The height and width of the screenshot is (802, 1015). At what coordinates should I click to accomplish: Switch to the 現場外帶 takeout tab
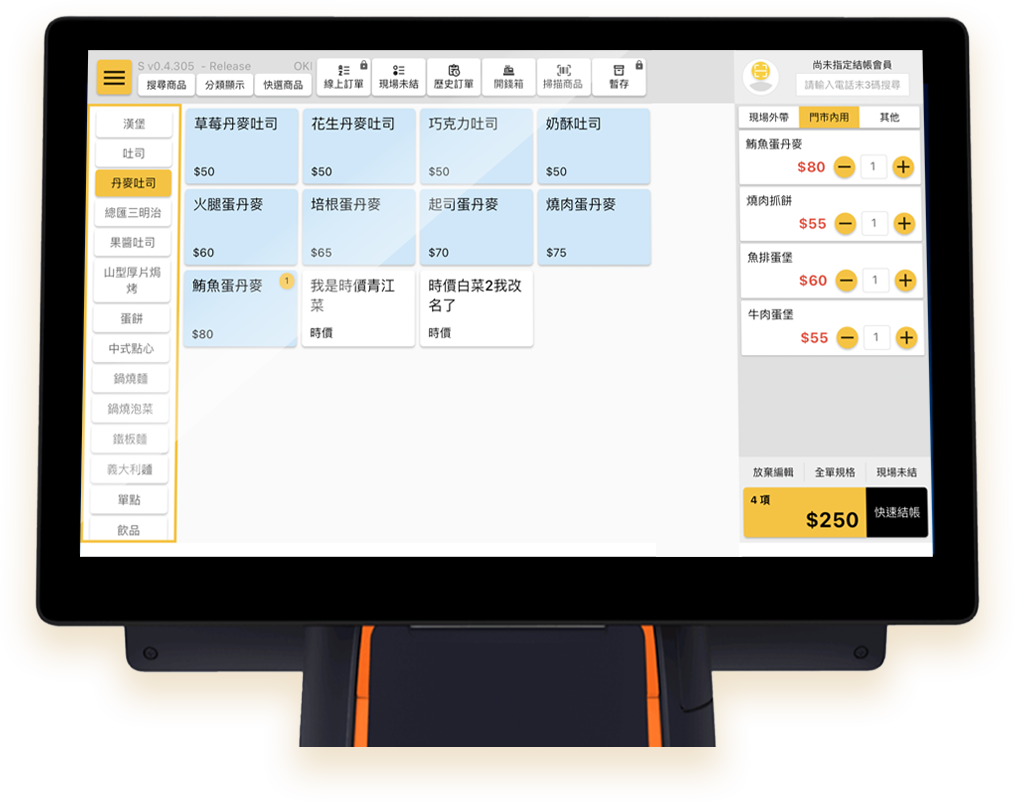click(768, 118)
